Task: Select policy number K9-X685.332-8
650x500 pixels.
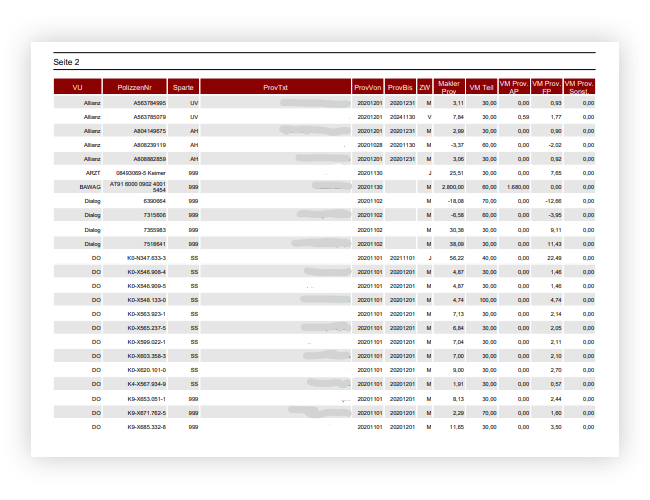Action: [x=146, y=427]
